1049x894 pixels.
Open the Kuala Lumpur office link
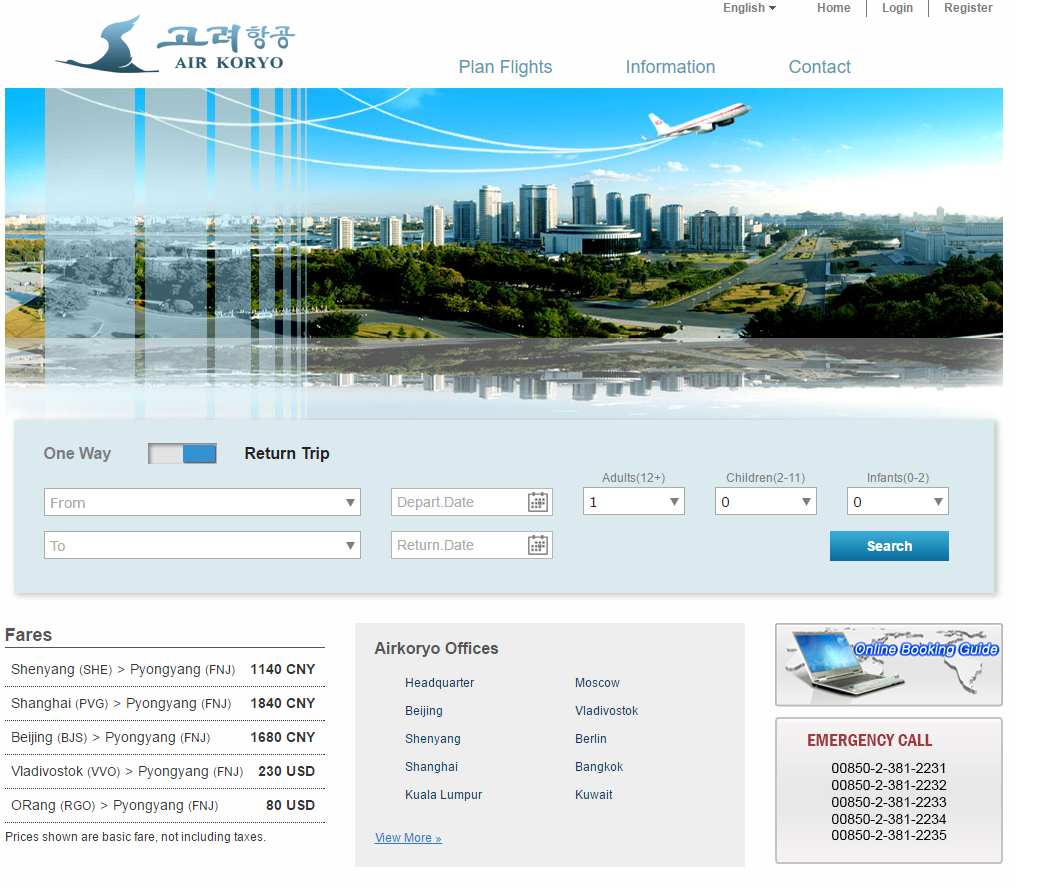click(x=444, y=795)
